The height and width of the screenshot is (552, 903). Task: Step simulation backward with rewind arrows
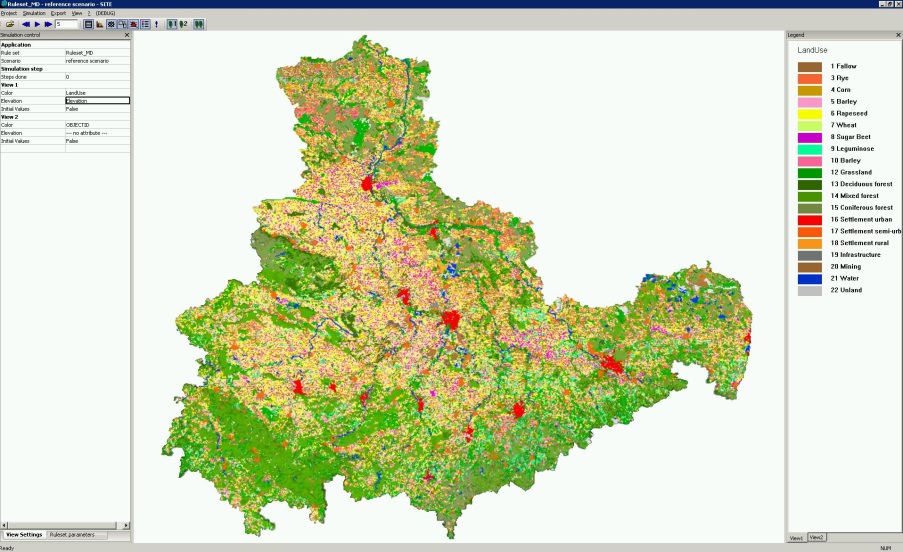click(26, 24)
